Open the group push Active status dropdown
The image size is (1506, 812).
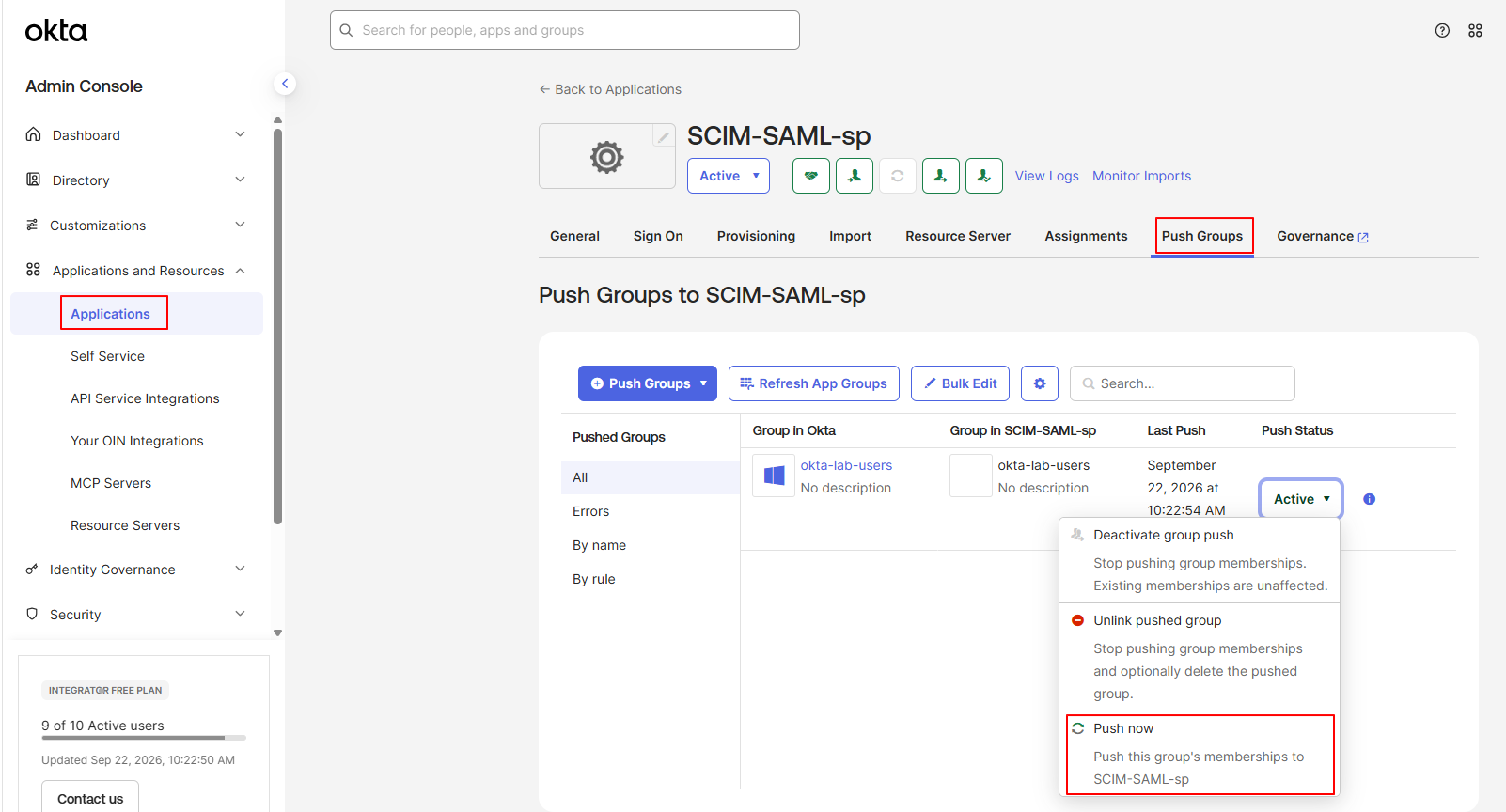click(1301, 499)
